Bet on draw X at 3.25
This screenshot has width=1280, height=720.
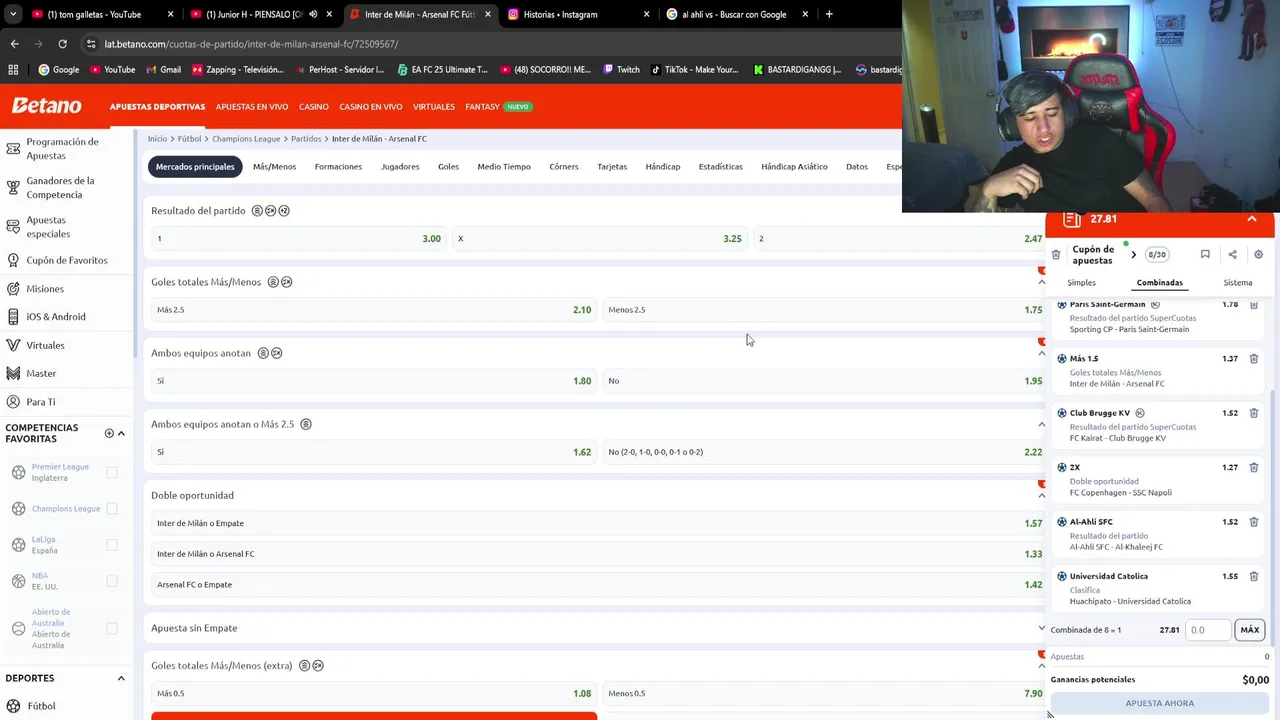600,239
